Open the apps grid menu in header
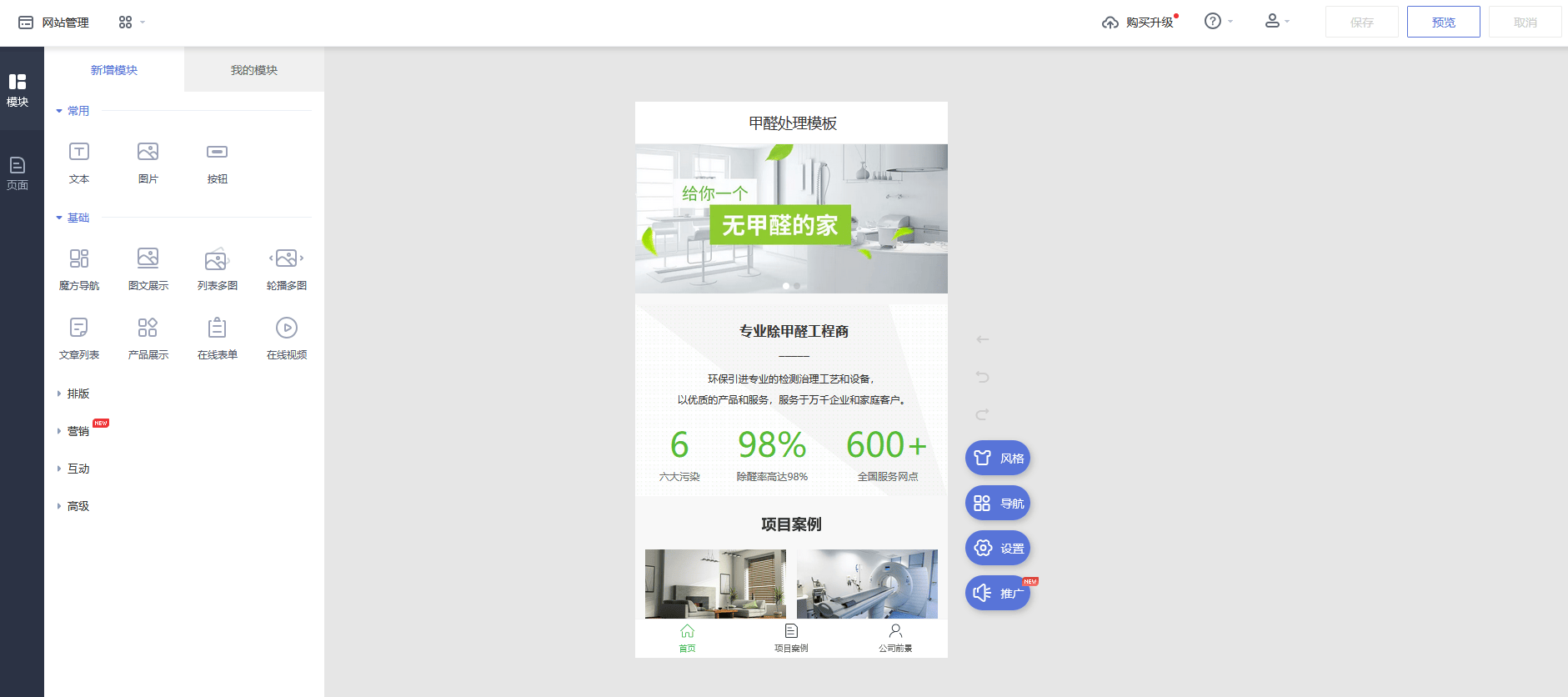 pos(126,23)
